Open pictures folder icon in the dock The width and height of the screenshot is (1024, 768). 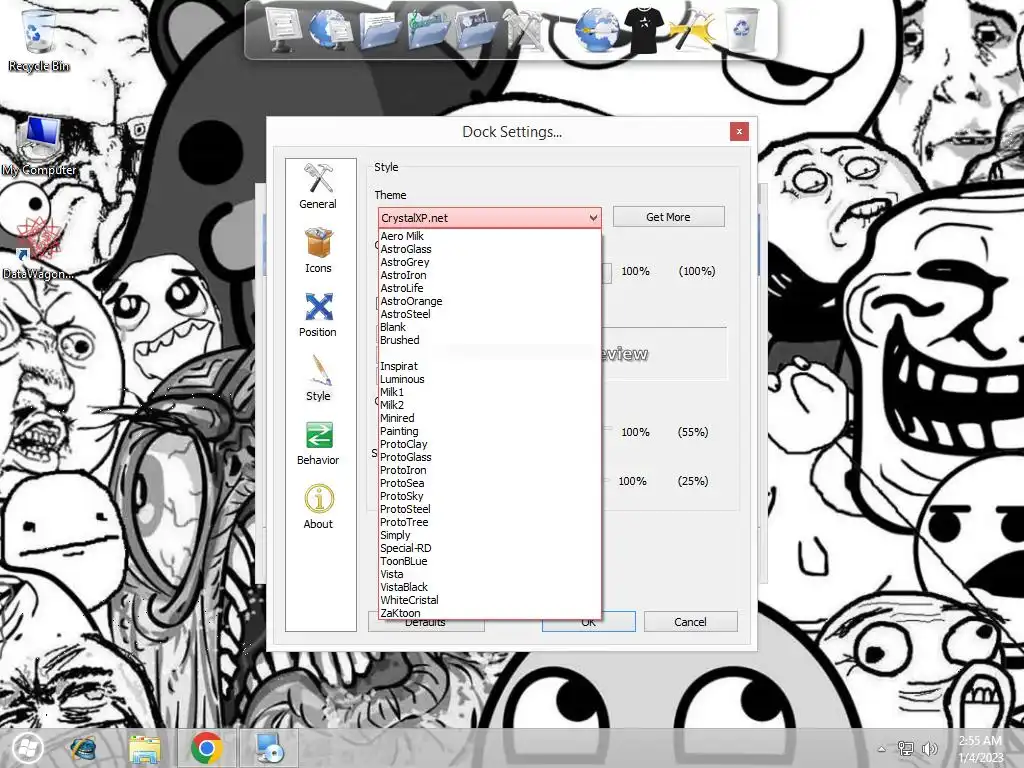(475, 29)
